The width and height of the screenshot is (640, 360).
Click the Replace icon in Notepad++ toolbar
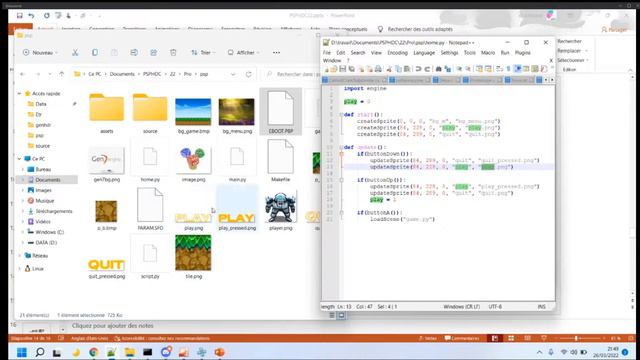[448, 69]
